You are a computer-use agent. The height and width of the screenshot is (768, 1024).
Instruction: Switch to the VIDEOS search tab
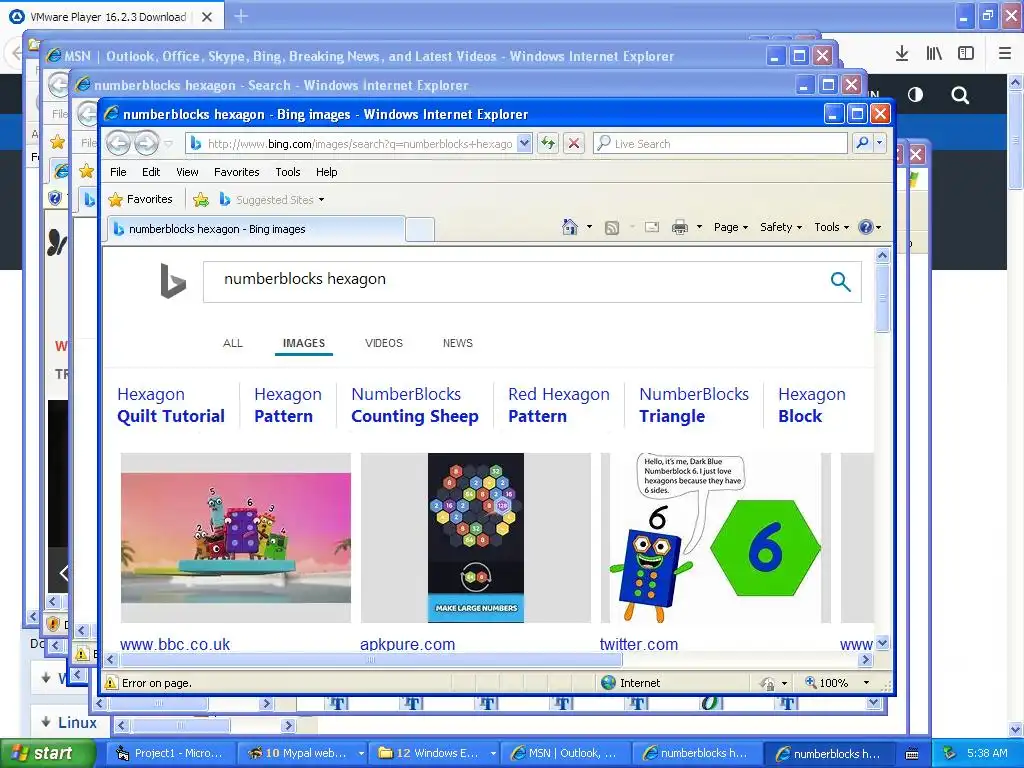pyautogui.click(x=384, y=343)
